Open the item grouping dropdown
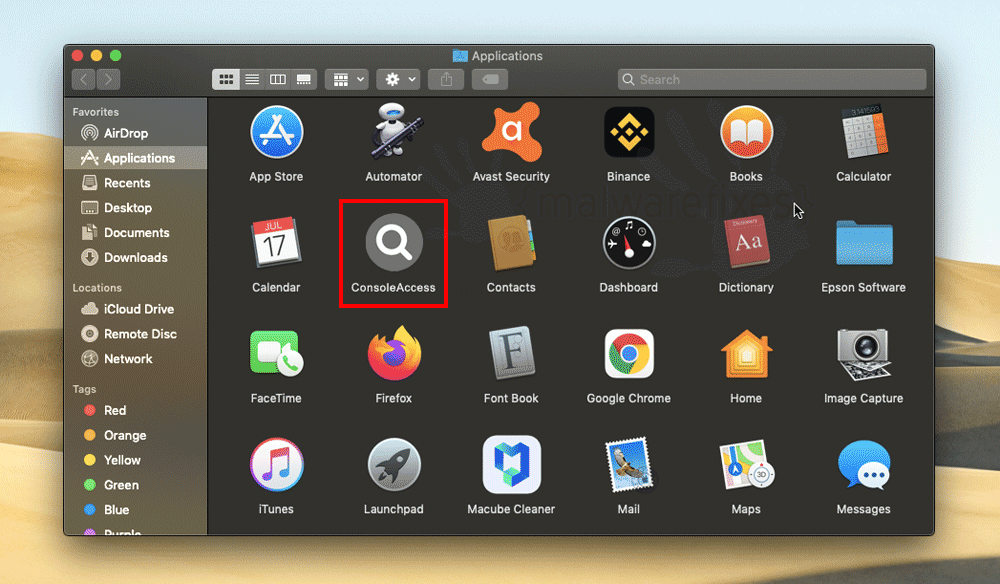Viewport: 1000px width, 584px height. tap(347, 80)
